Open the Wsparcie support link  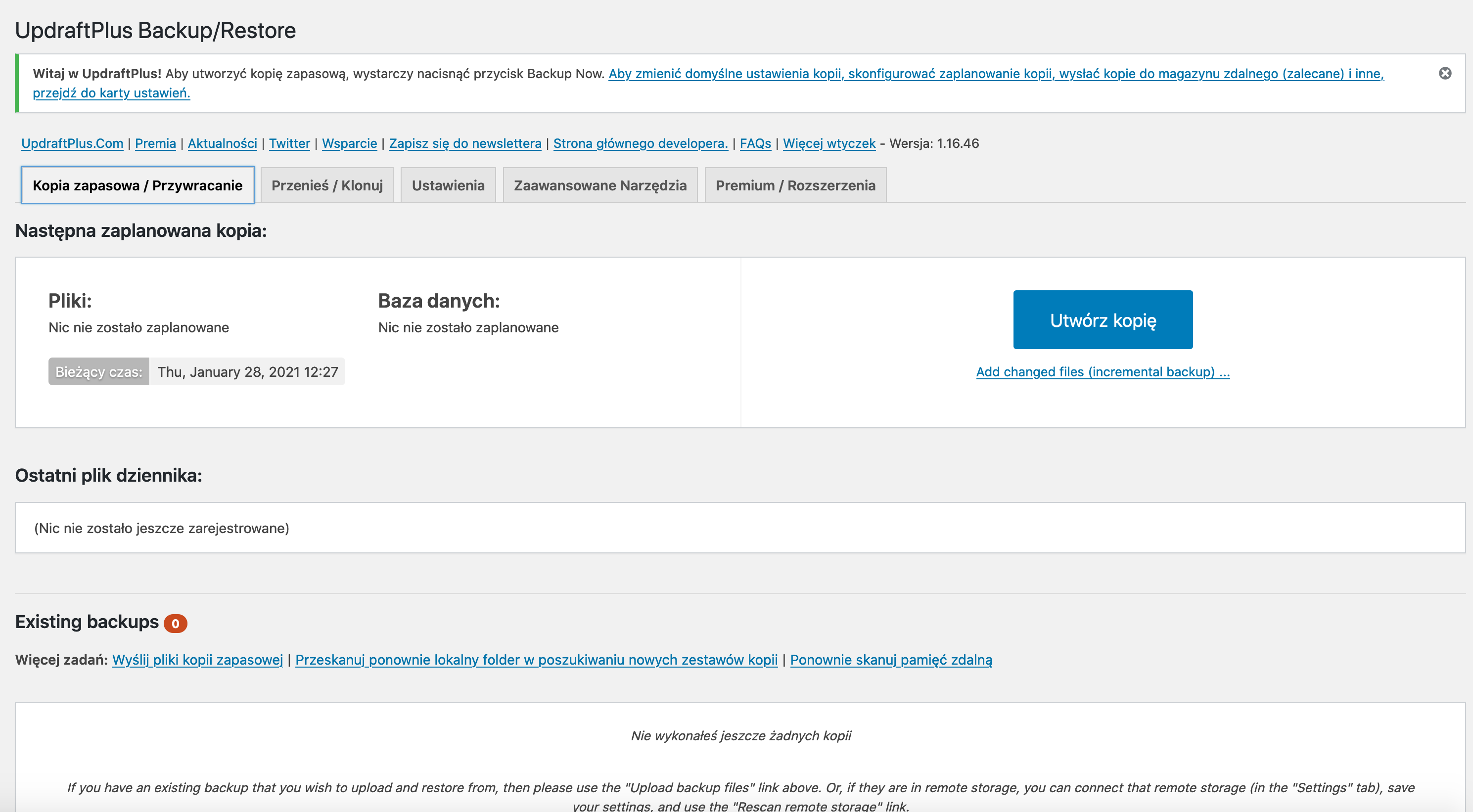[x=349, y=143]
